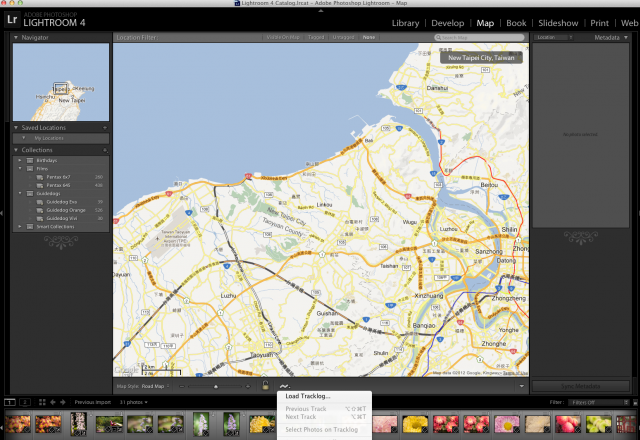This screenshot has width=640, height=440.
Task: Open second window display 2
Action: (25, 402)
